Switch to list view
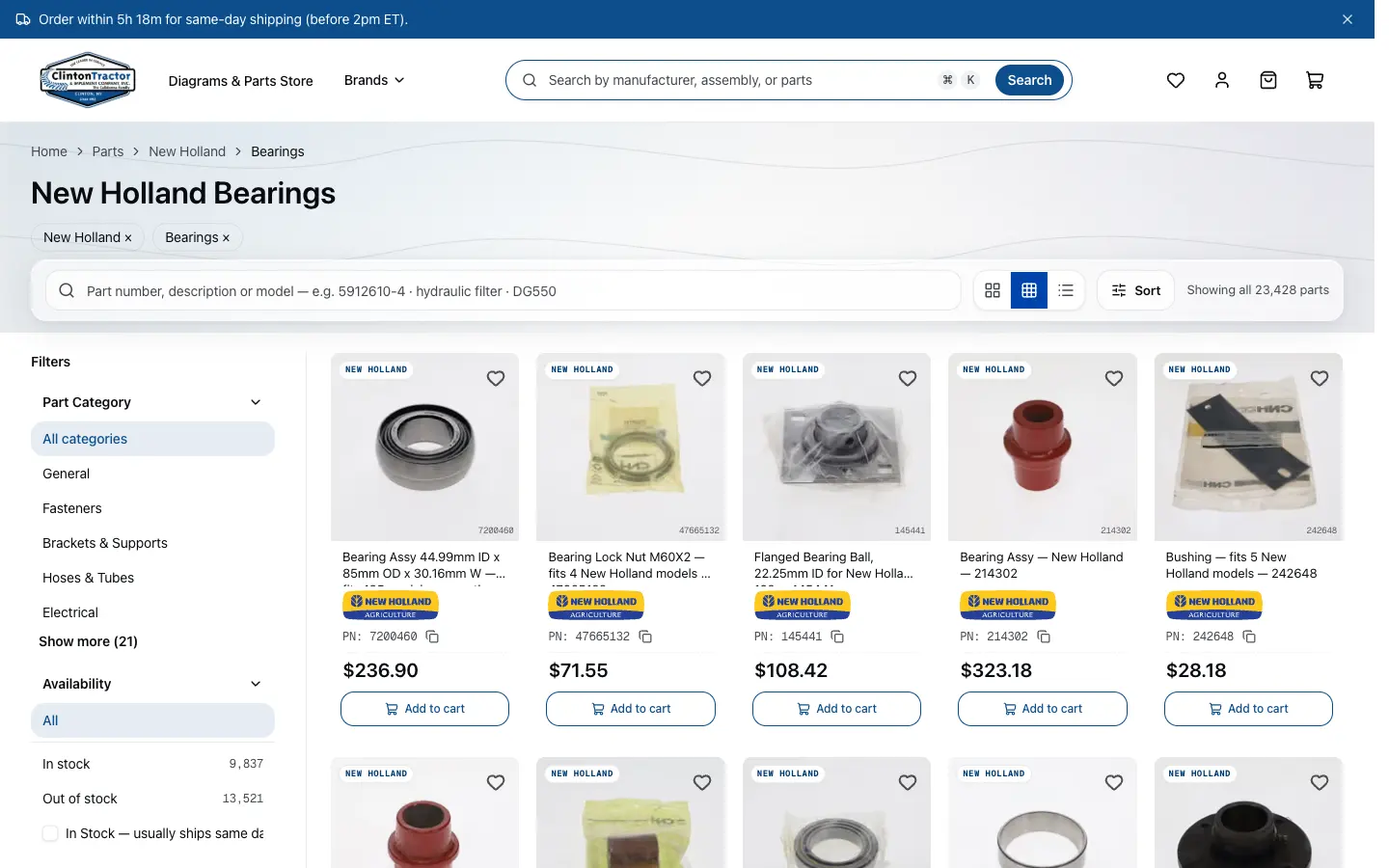1389x868 pixels. (x=1065, y=290)
